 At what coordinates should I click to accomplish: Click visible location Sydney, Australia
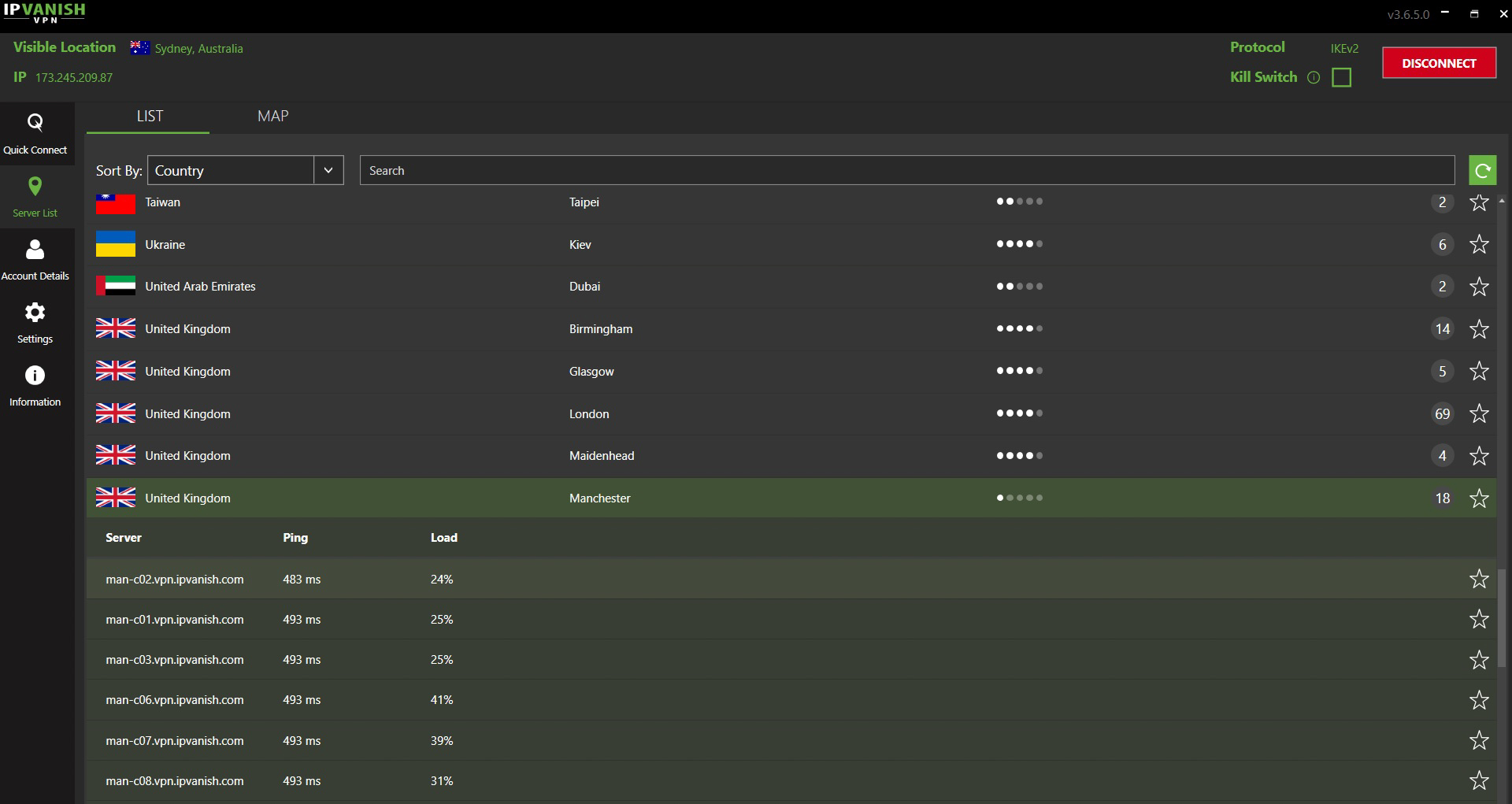[x=198, y=49]
